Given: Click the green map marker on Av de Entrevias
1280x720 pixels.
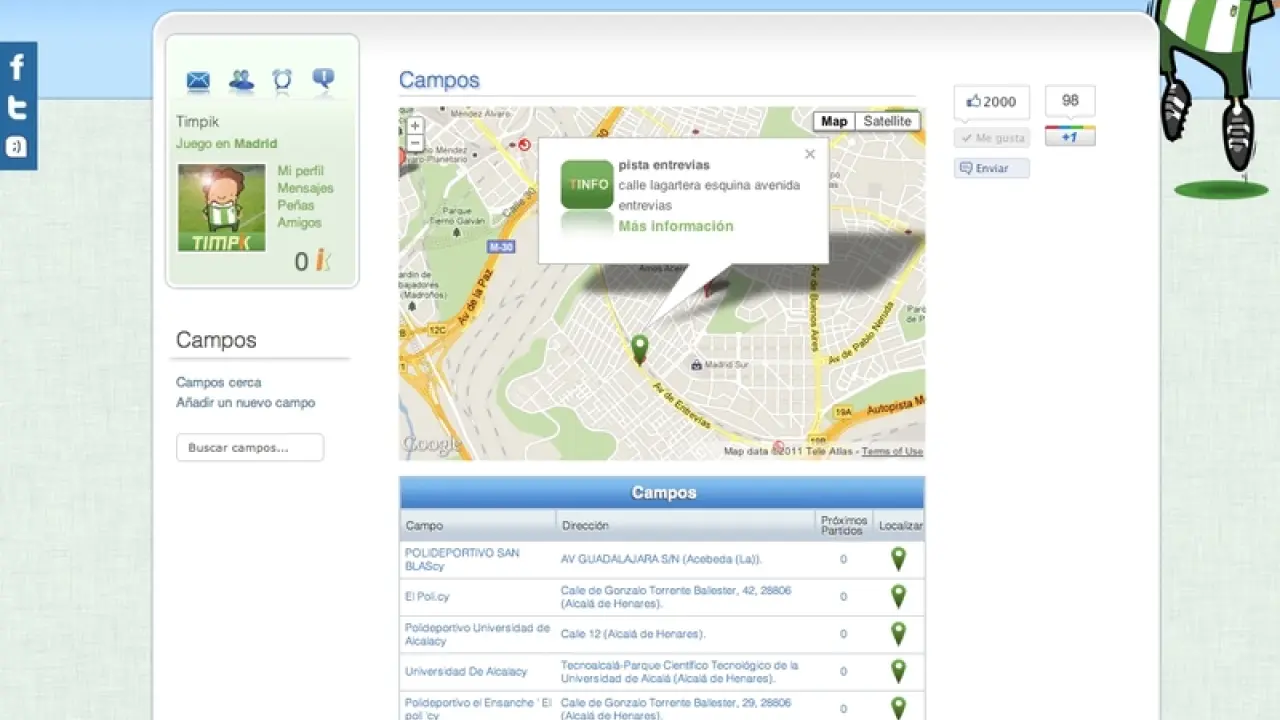Looking at the screenshot, I should pyautogui.click(x=640, y=349).
